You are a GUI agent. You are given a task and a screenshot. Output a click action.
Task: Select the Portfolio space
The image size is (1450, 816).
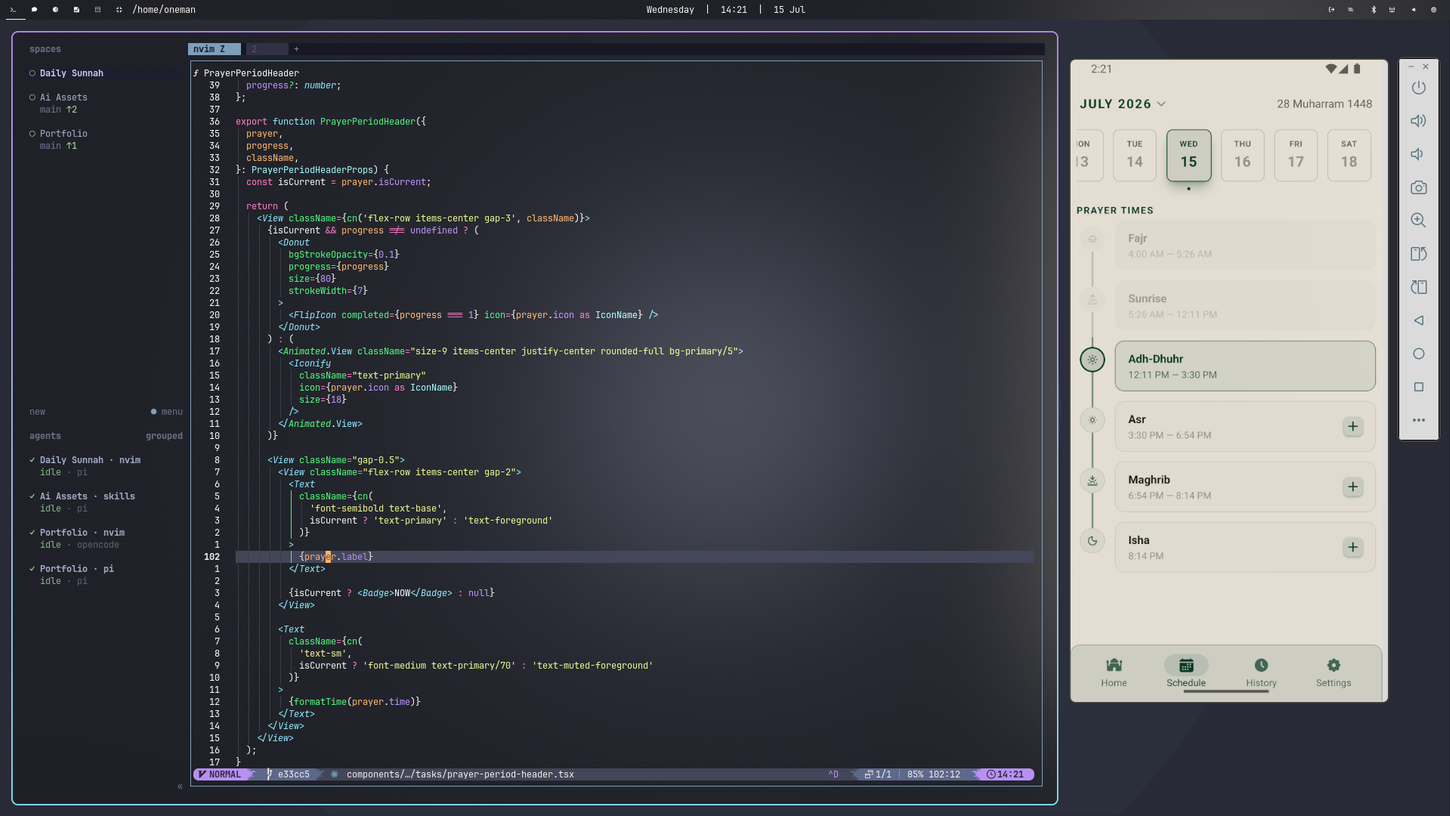[x=106, y=139]
